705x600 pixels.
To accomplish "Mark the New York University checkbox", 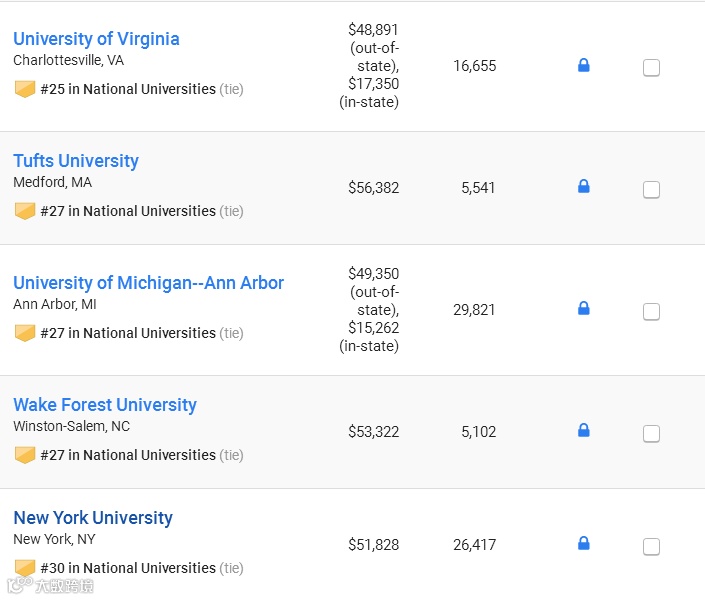I will pyautogui.click(x=651, y=547).
